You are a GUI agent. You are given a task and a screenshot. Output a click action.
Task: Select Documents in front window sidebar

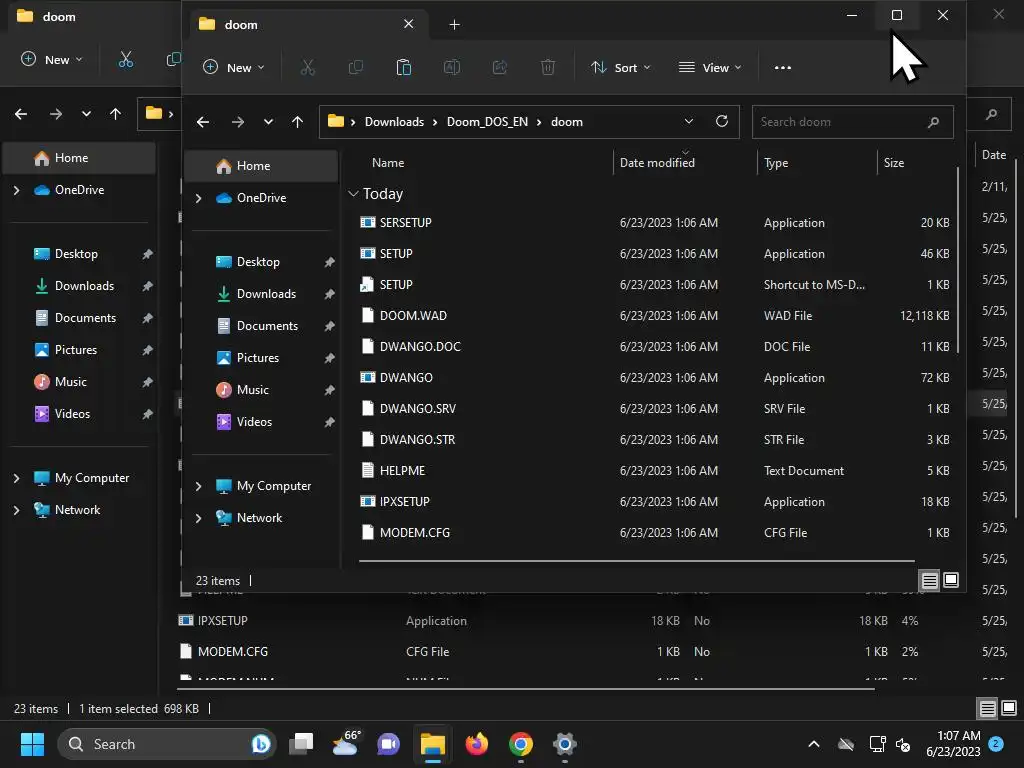261,326
